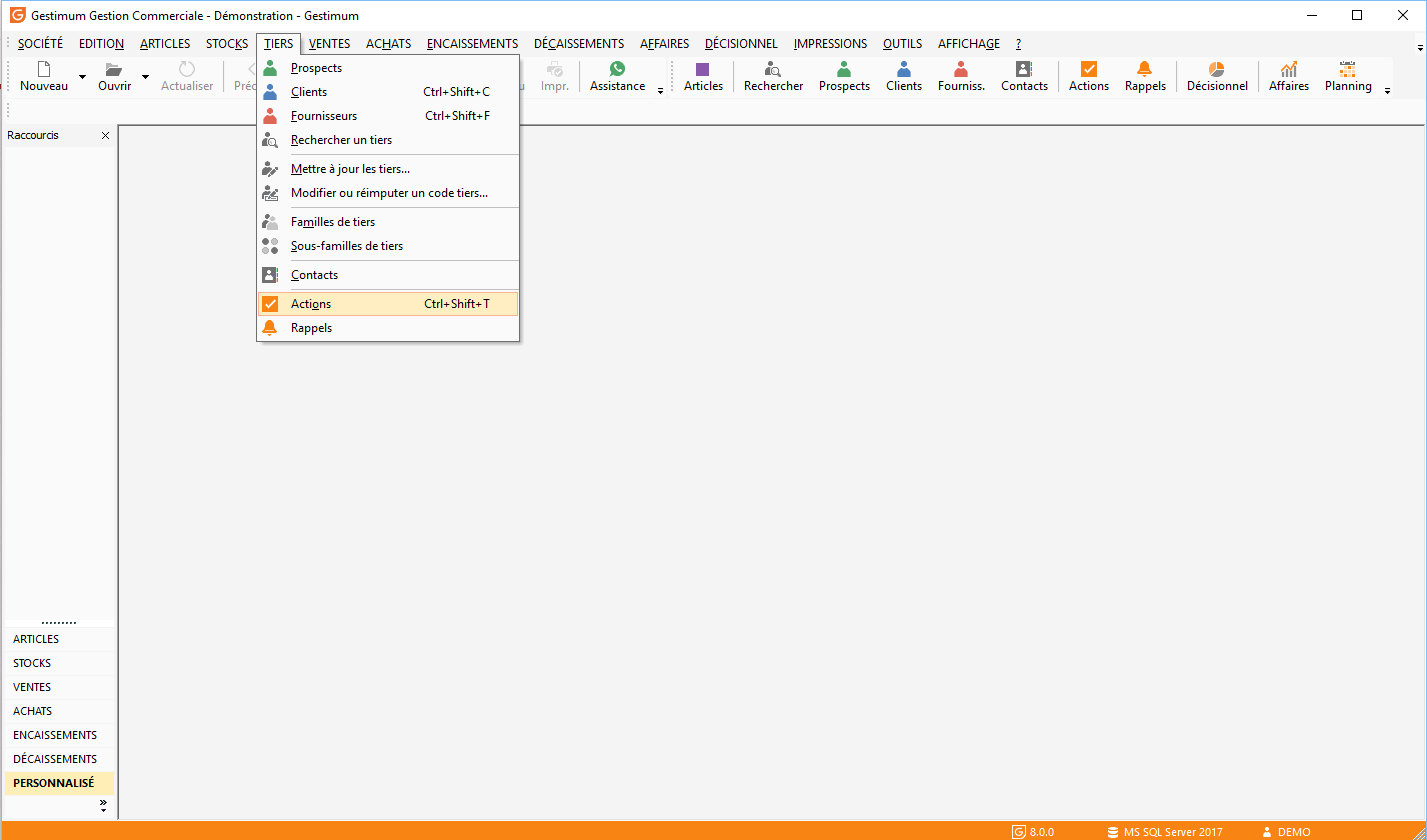
Task: Close the open TIERS menu
Action: pos(279,44)
